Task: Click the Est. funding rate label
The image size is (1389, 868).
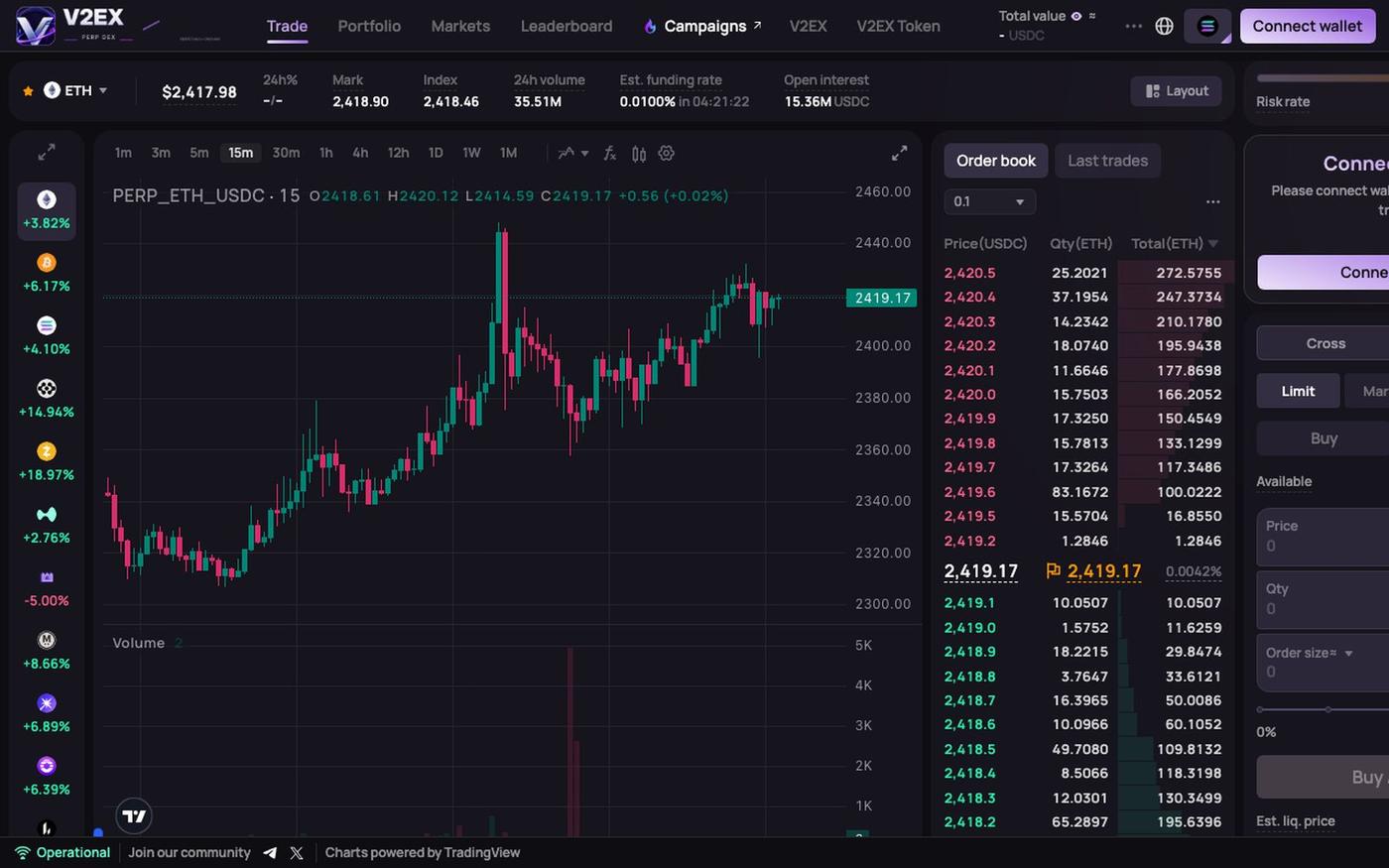Action: [671, 80]
